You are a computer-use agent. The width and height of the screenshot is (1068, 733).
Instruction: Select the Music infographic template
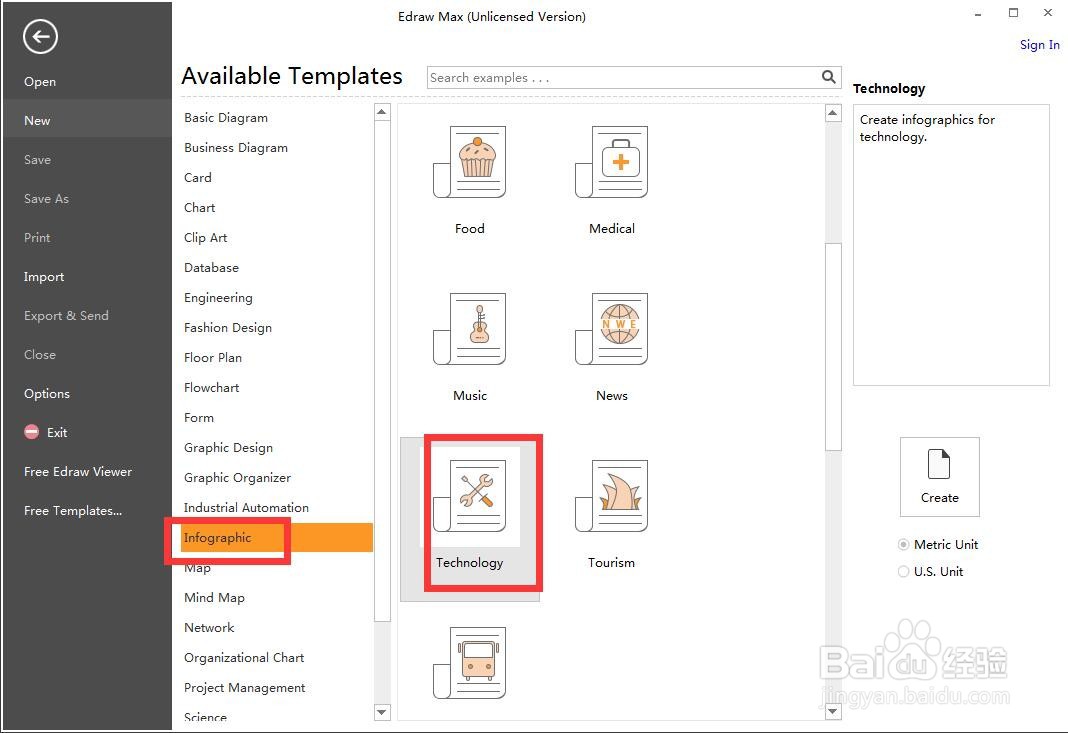tap(470, 347)
